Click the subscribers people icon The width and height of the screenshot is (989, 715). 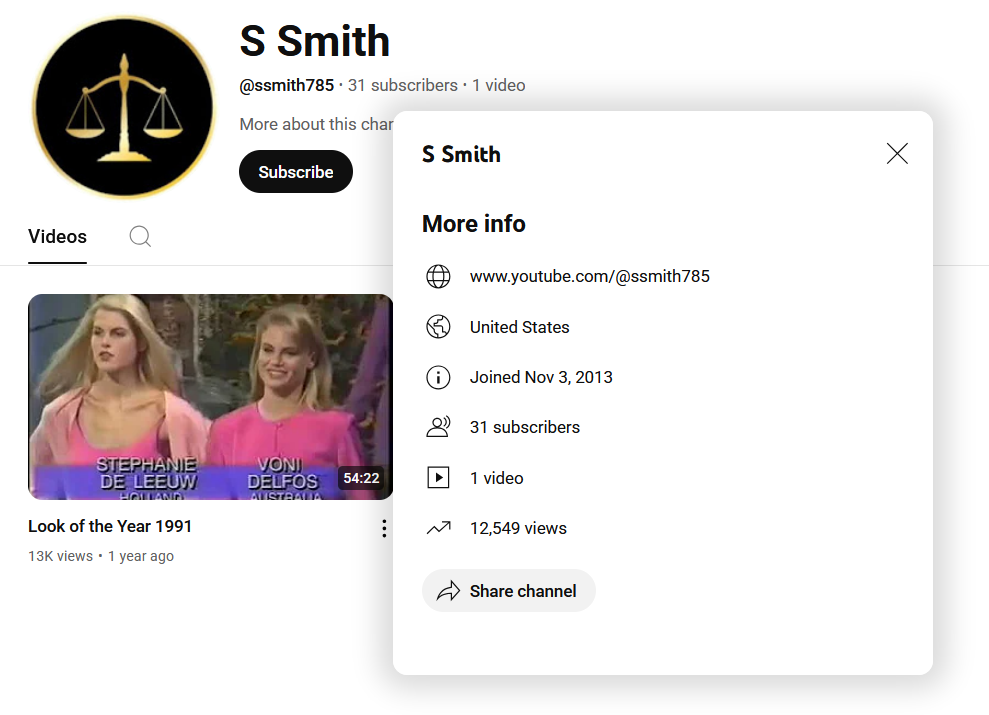click(x=438, y=427)
